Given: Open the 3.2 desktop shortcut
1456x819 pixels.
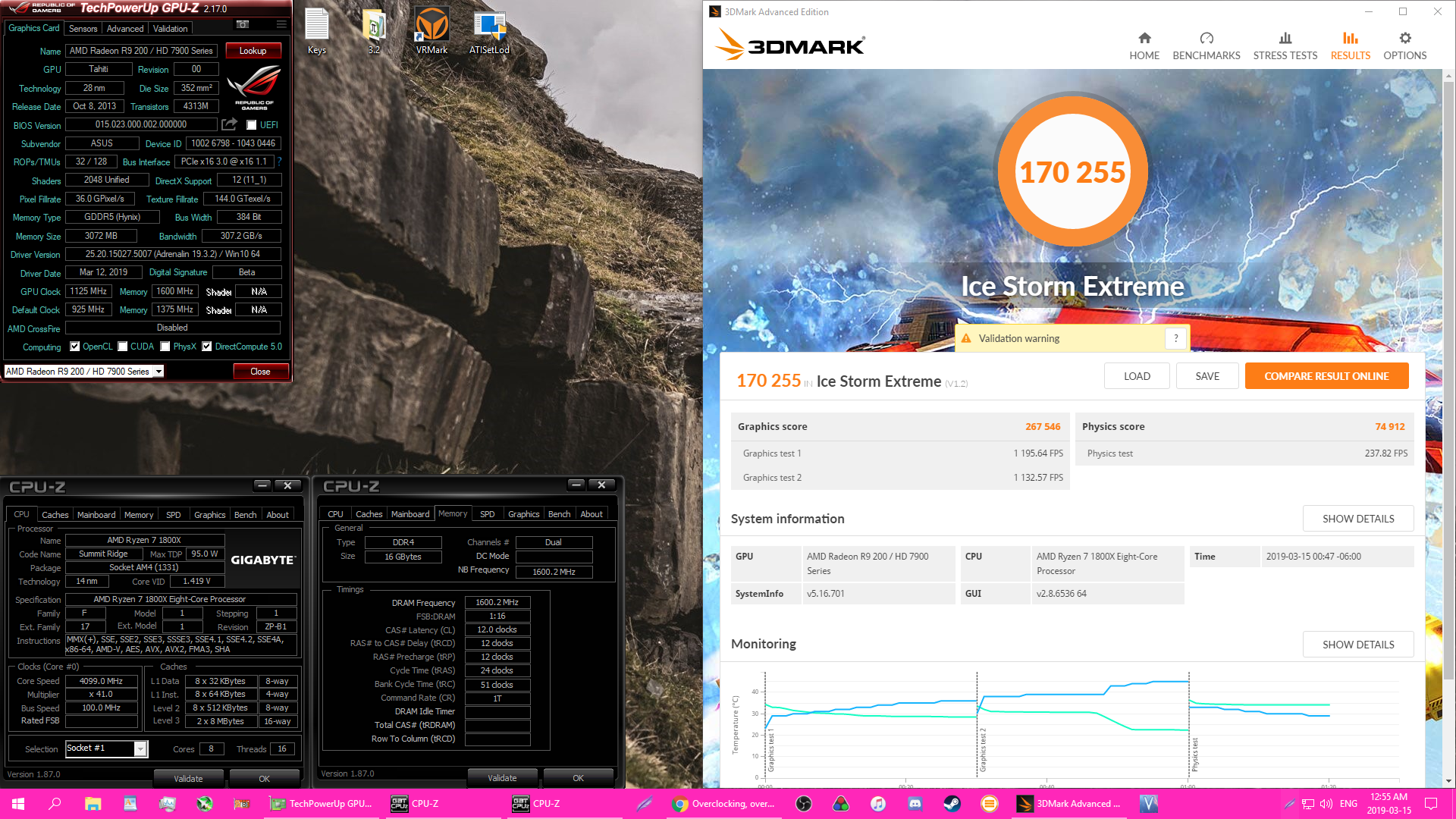Looking at the screenshot, I should point(374,32).
